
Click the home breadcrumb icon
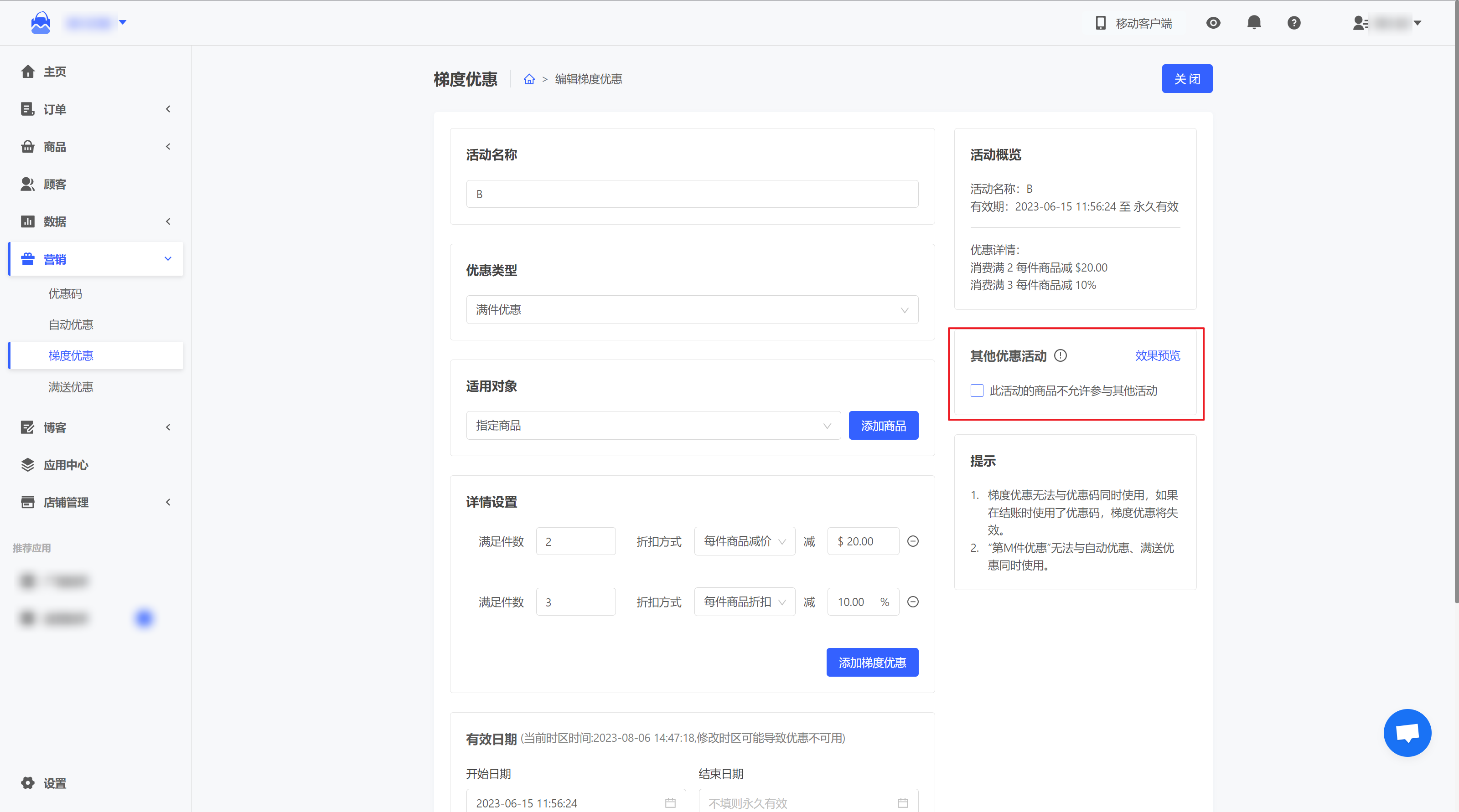tap(529, 79)
